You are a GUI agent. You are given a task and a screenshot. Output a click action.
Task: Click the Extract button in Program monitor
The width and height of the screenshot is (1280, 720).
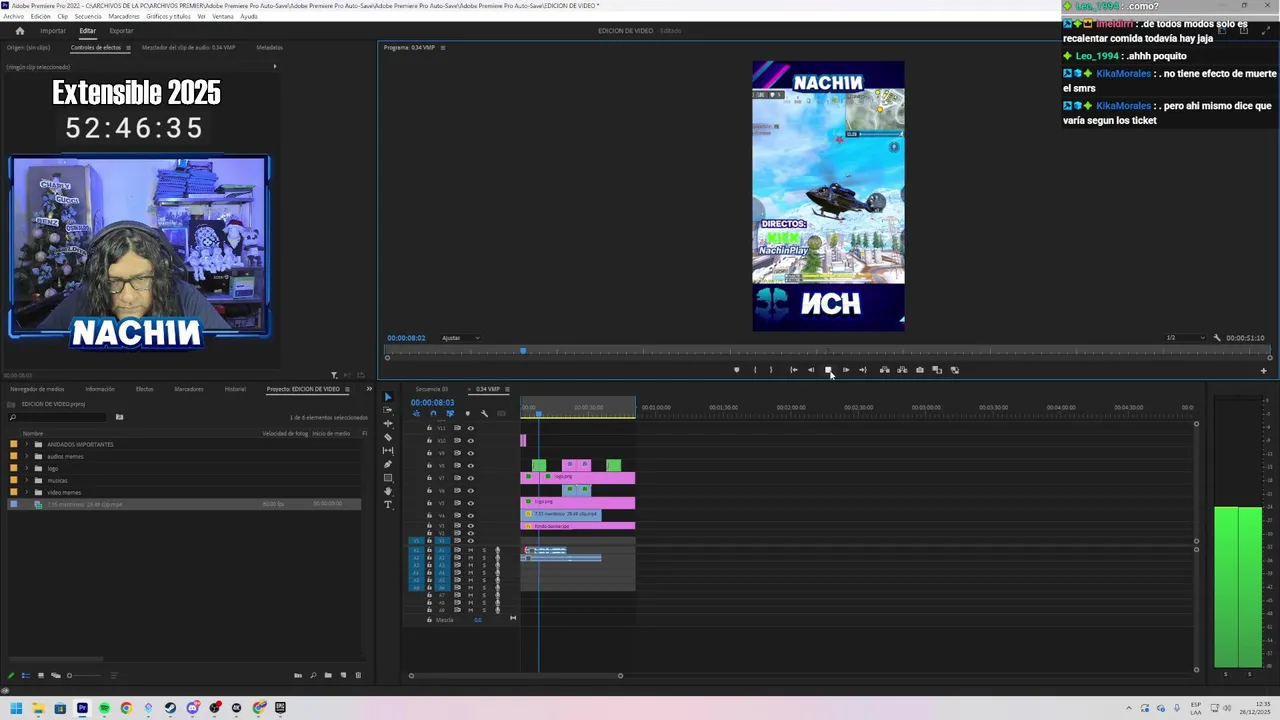(x=902, y=370)
